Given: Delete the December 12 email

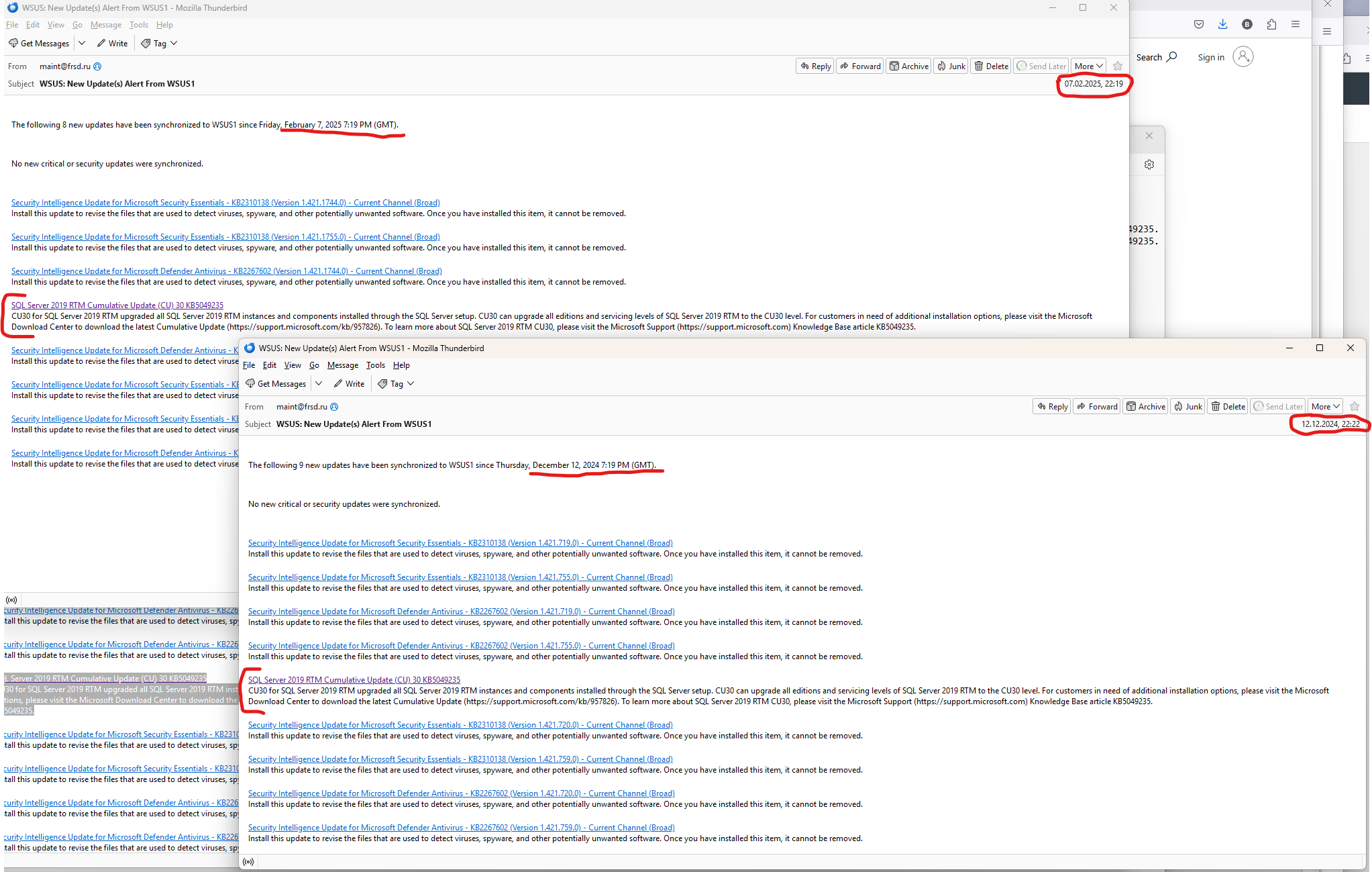Looking at the screenshot, I should click(x=1227, y=406).
